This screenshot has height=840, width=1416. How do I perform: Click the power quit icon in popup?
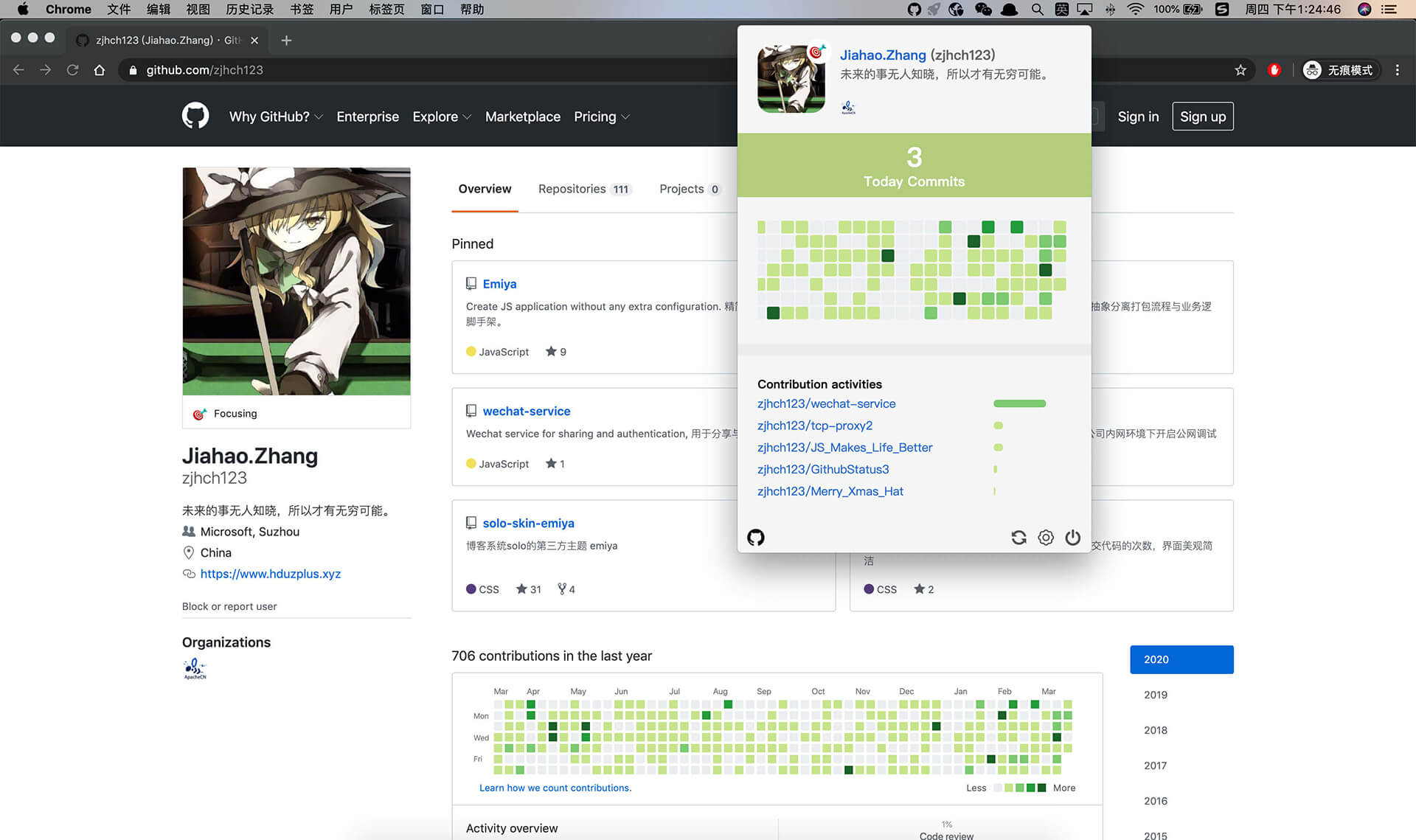pos(1073,538)
